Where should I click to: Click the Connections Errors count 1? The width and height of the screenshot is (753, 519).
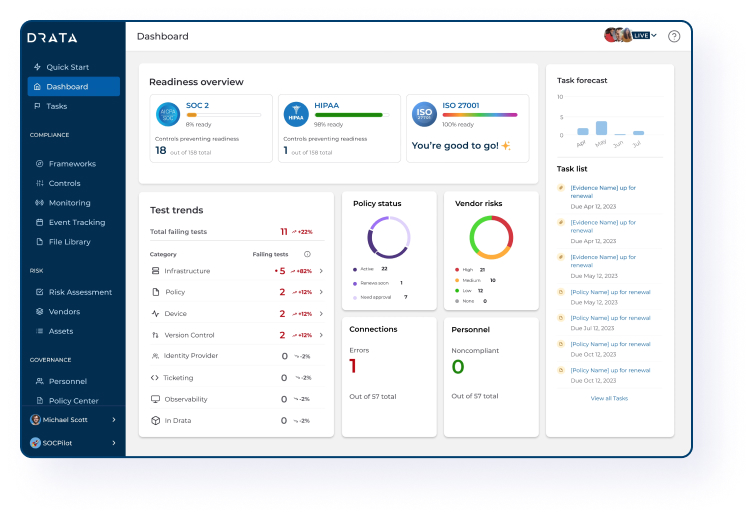(353, 366)
